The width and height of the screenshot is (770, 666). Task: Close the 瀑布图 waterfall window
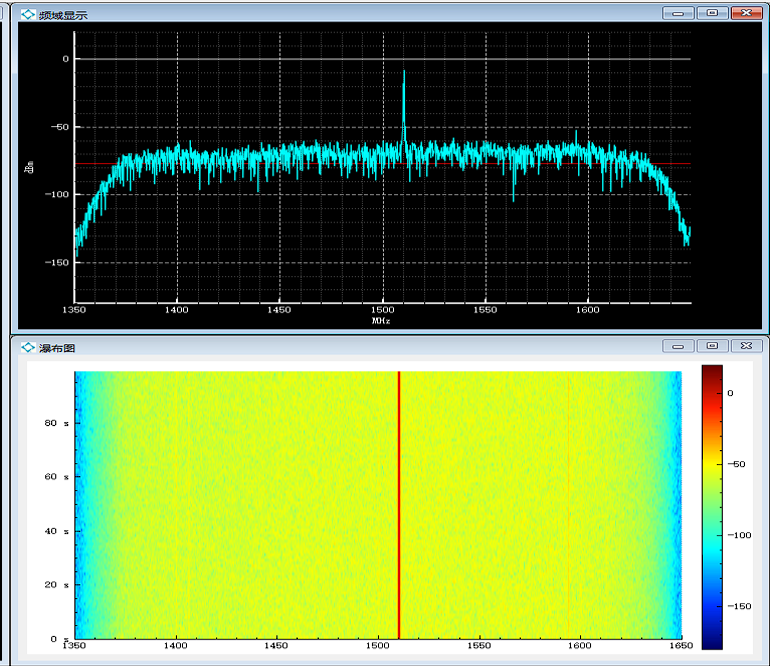(746, 346)
